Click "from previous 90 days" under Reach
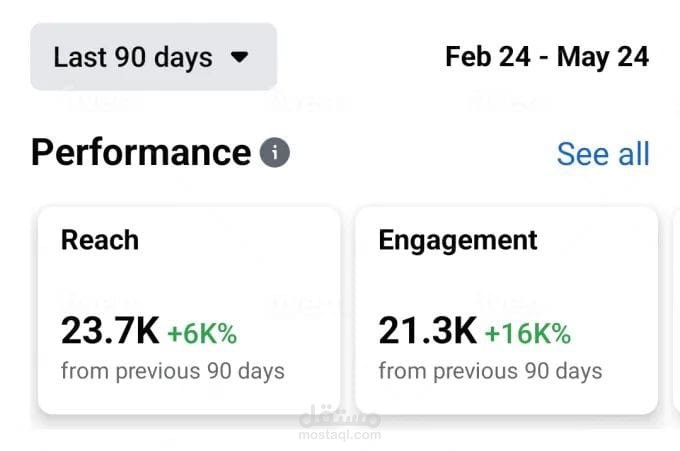 click(x=172, y=372)
